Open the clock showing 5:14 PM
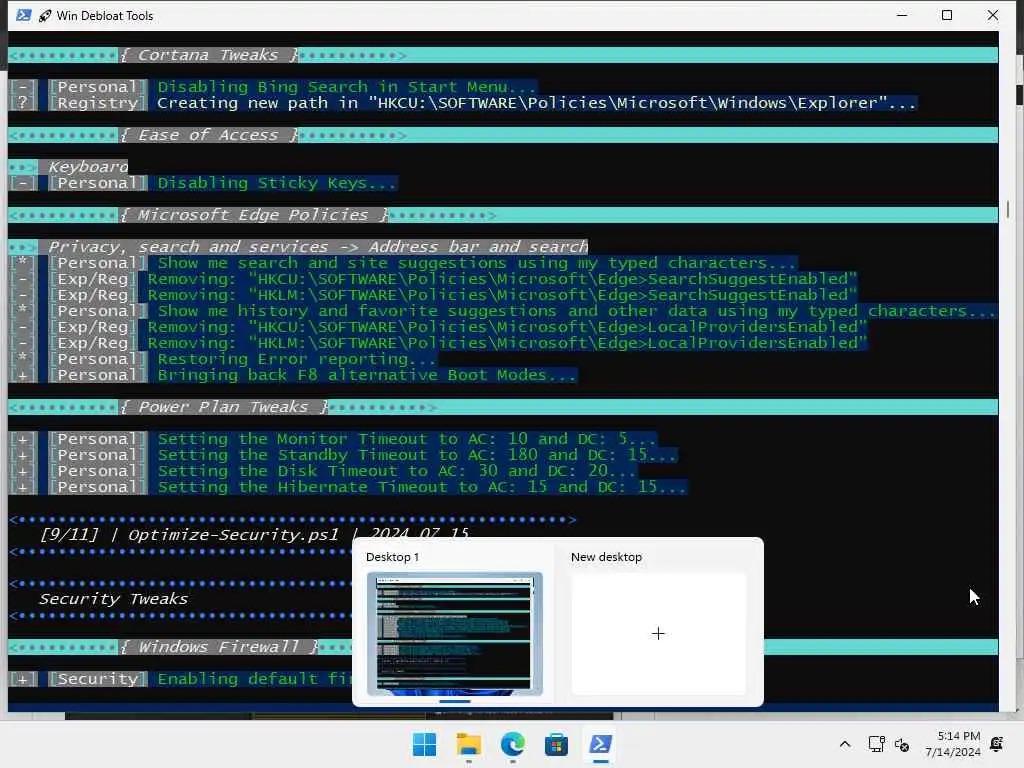1024x768 pixels. (x=953, y=744)
